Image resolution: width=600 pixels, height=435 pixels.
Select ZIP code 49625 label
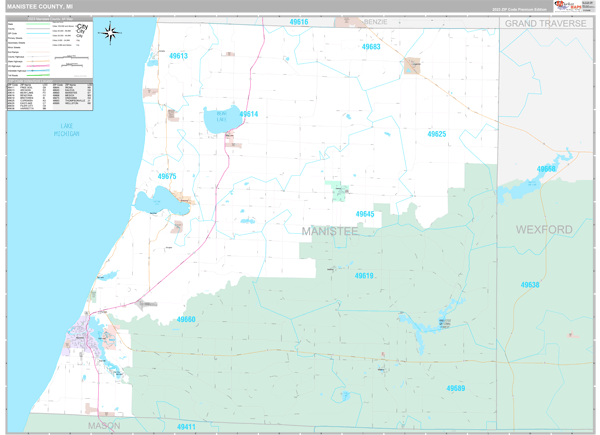pyautogui.click(x=437, y=133)
